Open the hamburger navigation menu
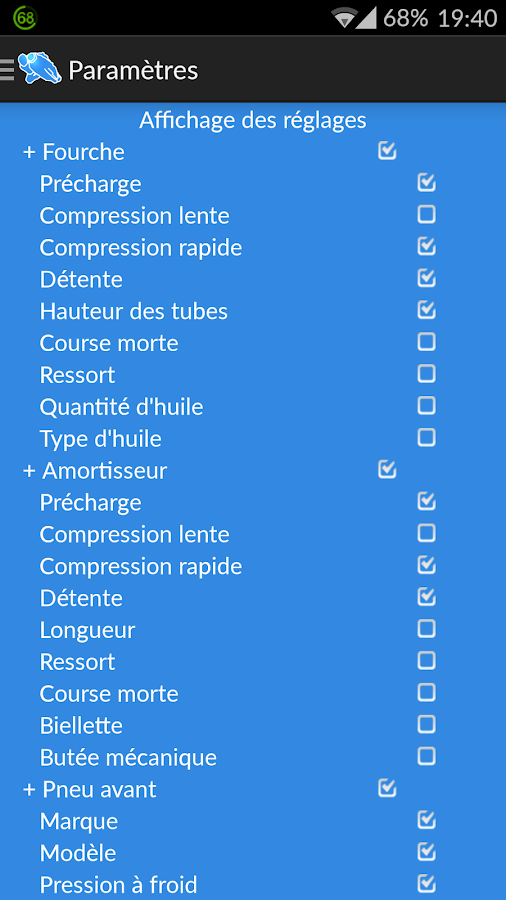The width and height of the screenshot is (506, 900). coord(7,69)
